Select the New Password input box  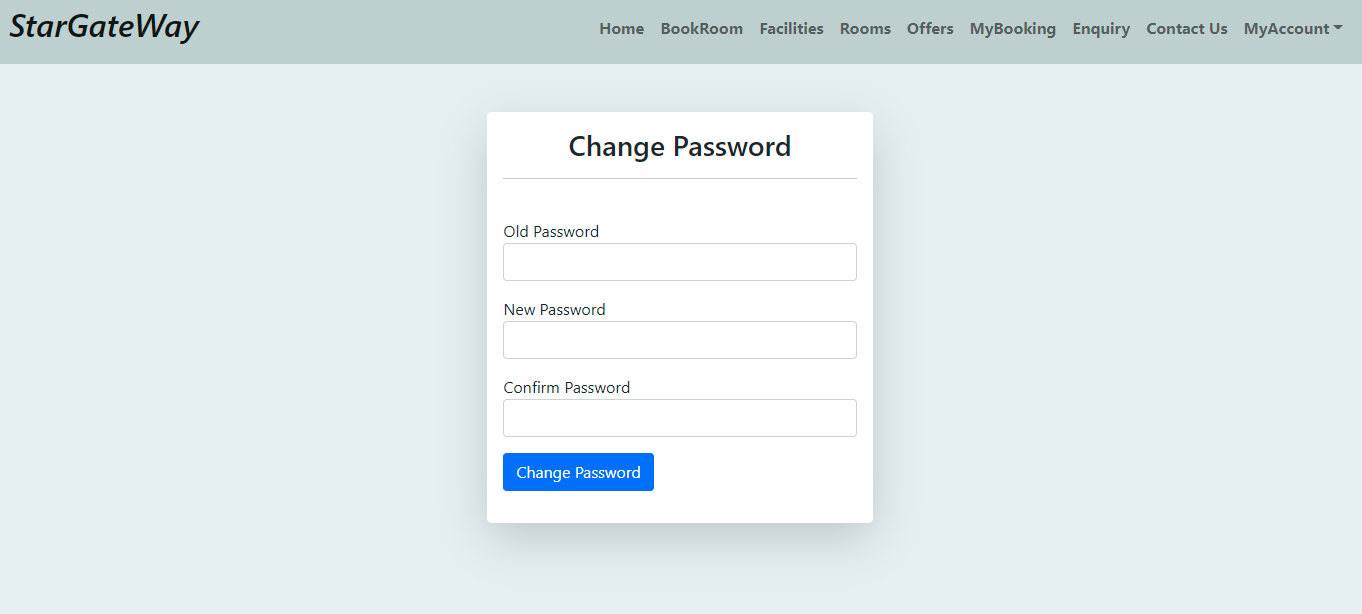pyautogui.click(x=679, y=340)
